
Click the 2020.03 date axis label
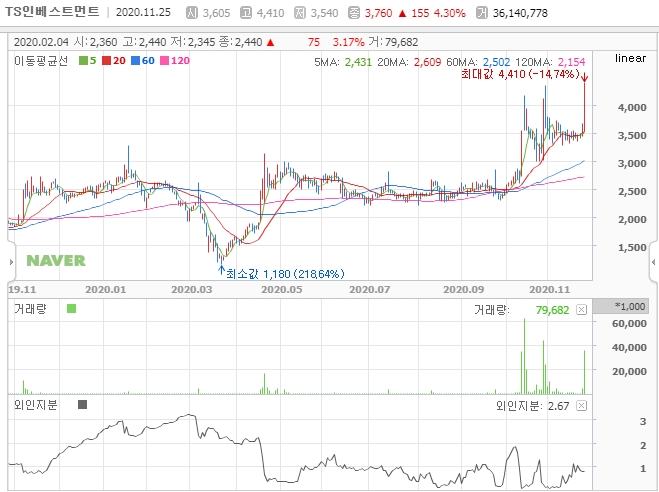pos(192,289)
